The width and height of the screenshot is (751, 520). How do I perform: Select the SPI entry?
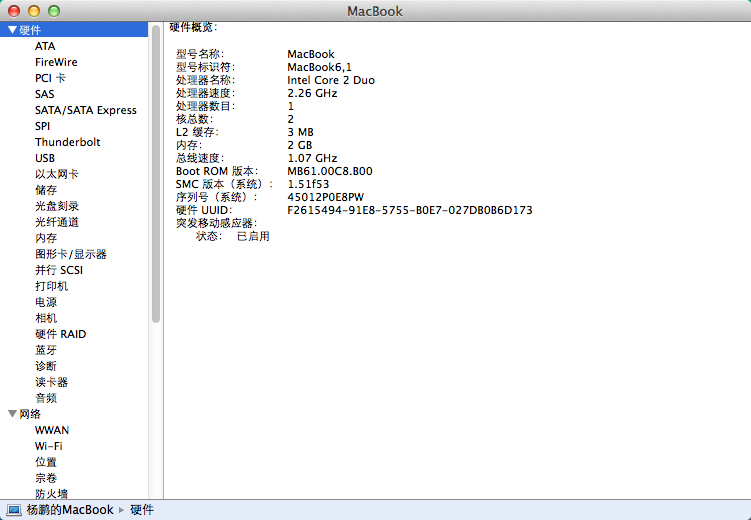[42, 126]
